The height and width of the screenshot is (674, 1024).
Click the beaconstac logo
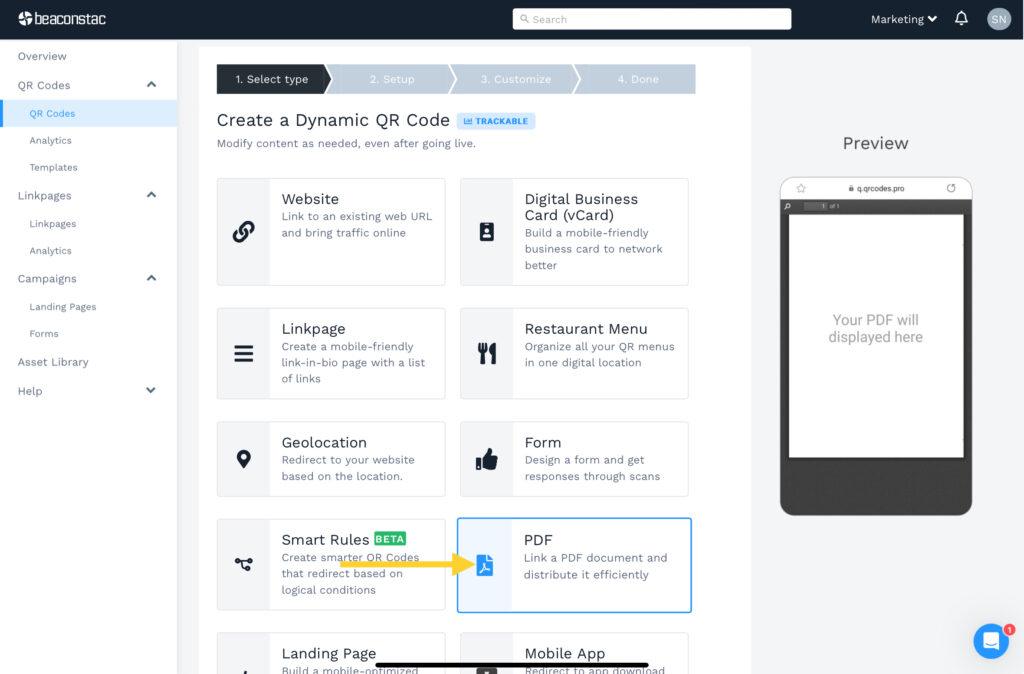coord(60,18)
